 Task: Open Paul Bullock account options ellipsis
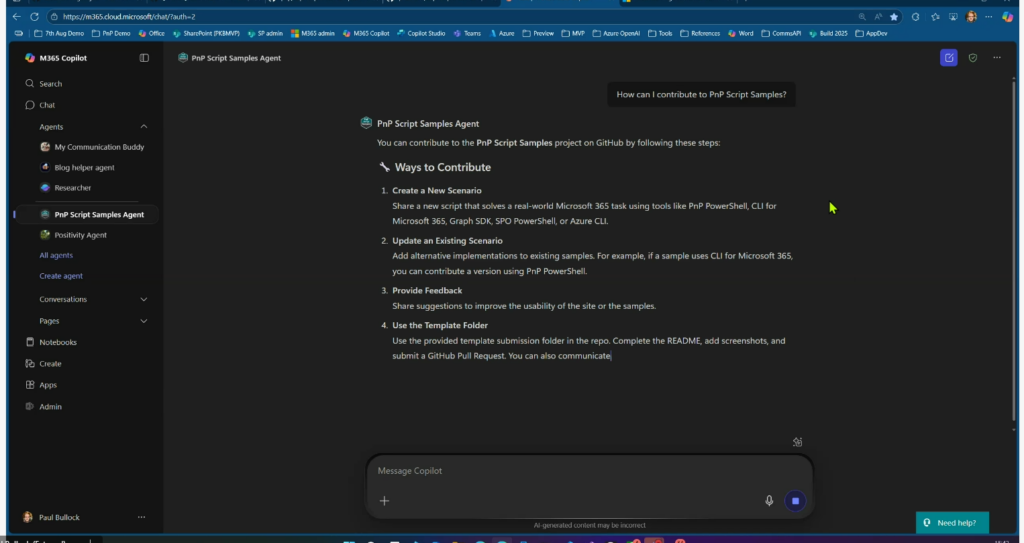click(141, 518)
